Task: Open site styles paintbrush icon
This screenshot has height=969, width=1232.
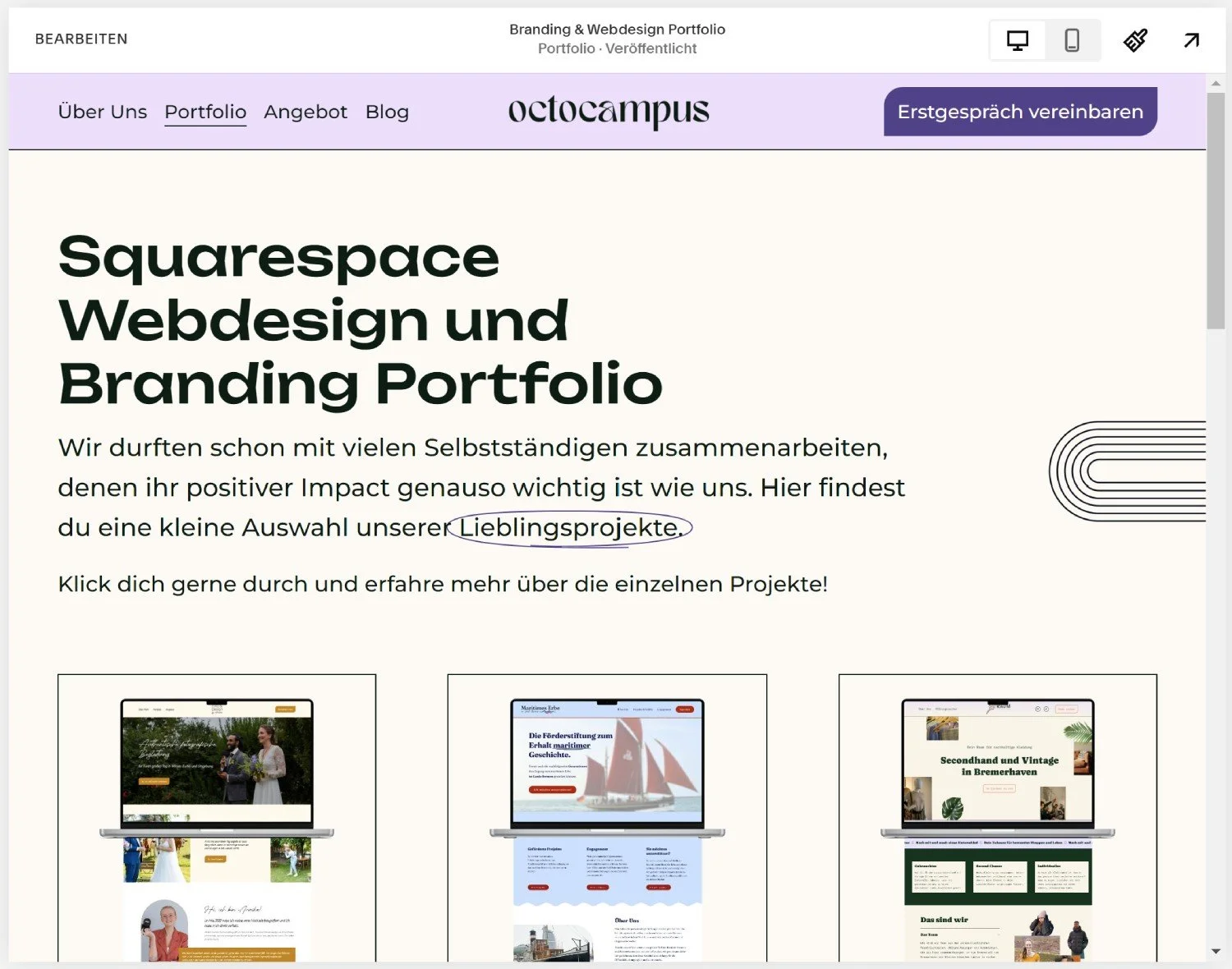Action: tap(1135, 40)
